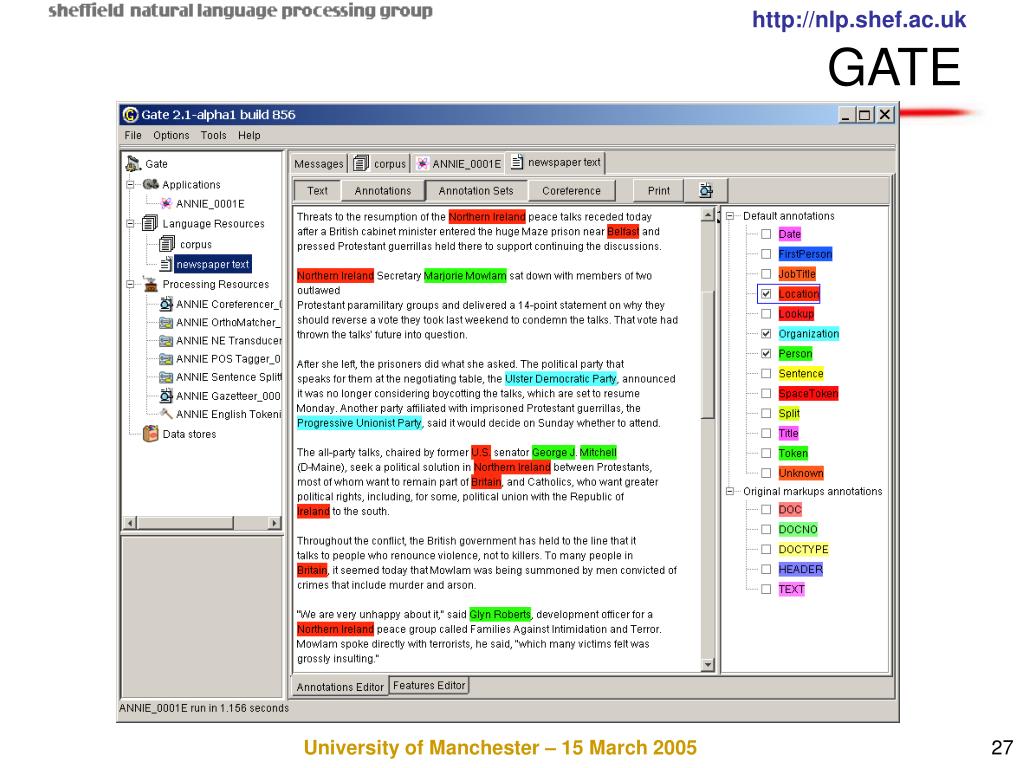Click the newspaper text tab's page icon

pyautogui.click(x=517, y=162)
